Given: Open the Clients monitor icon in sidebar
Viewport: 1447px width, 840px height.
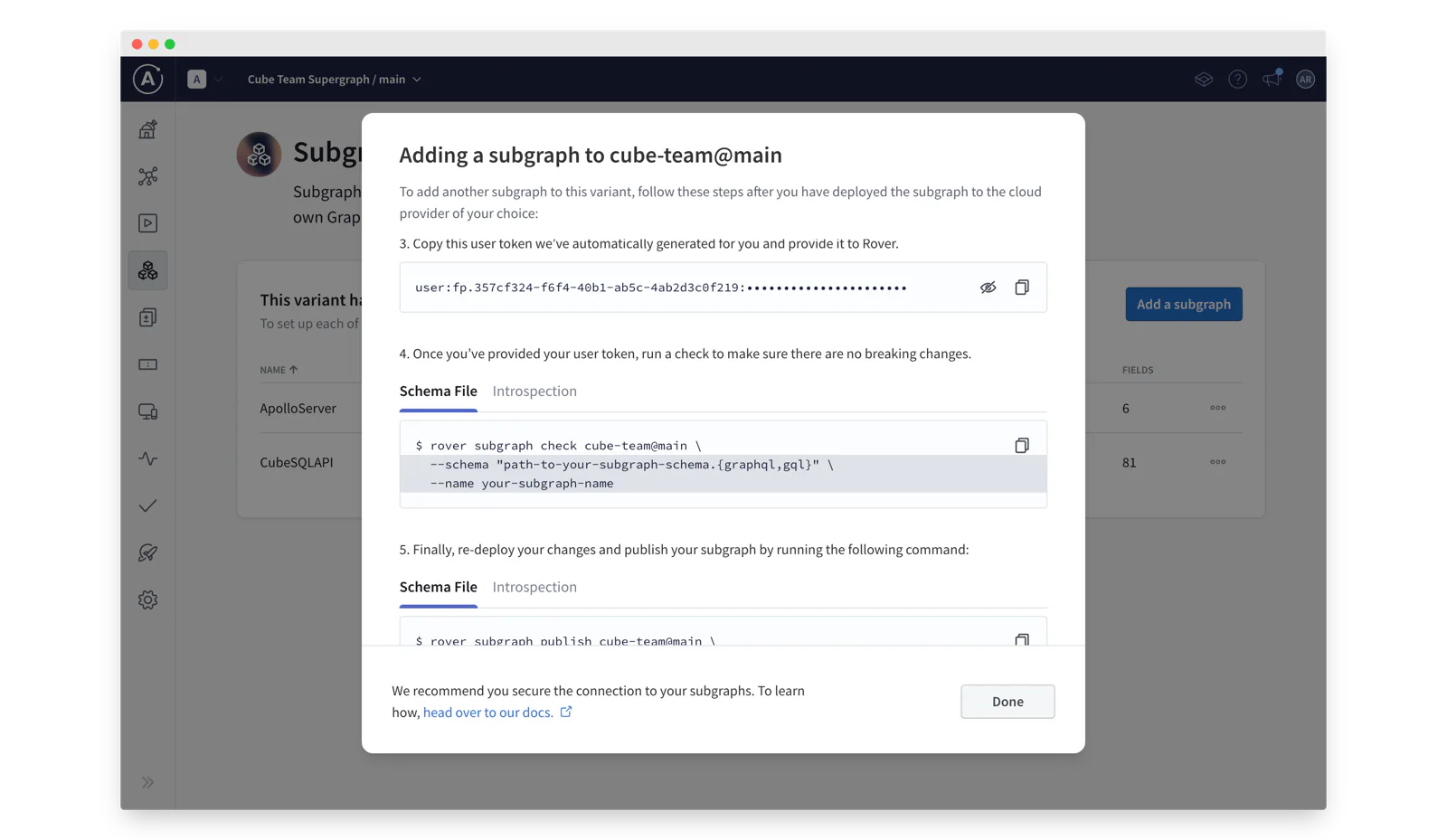Looking at the screenshot, I should pos(147,411).
